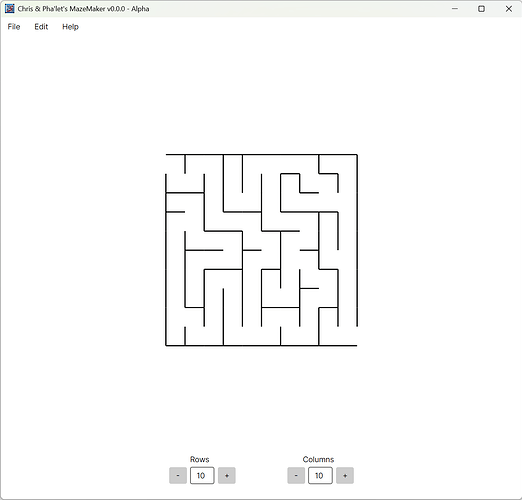
Task: Increase the Columns count with plus button
Action: [345, 475]
